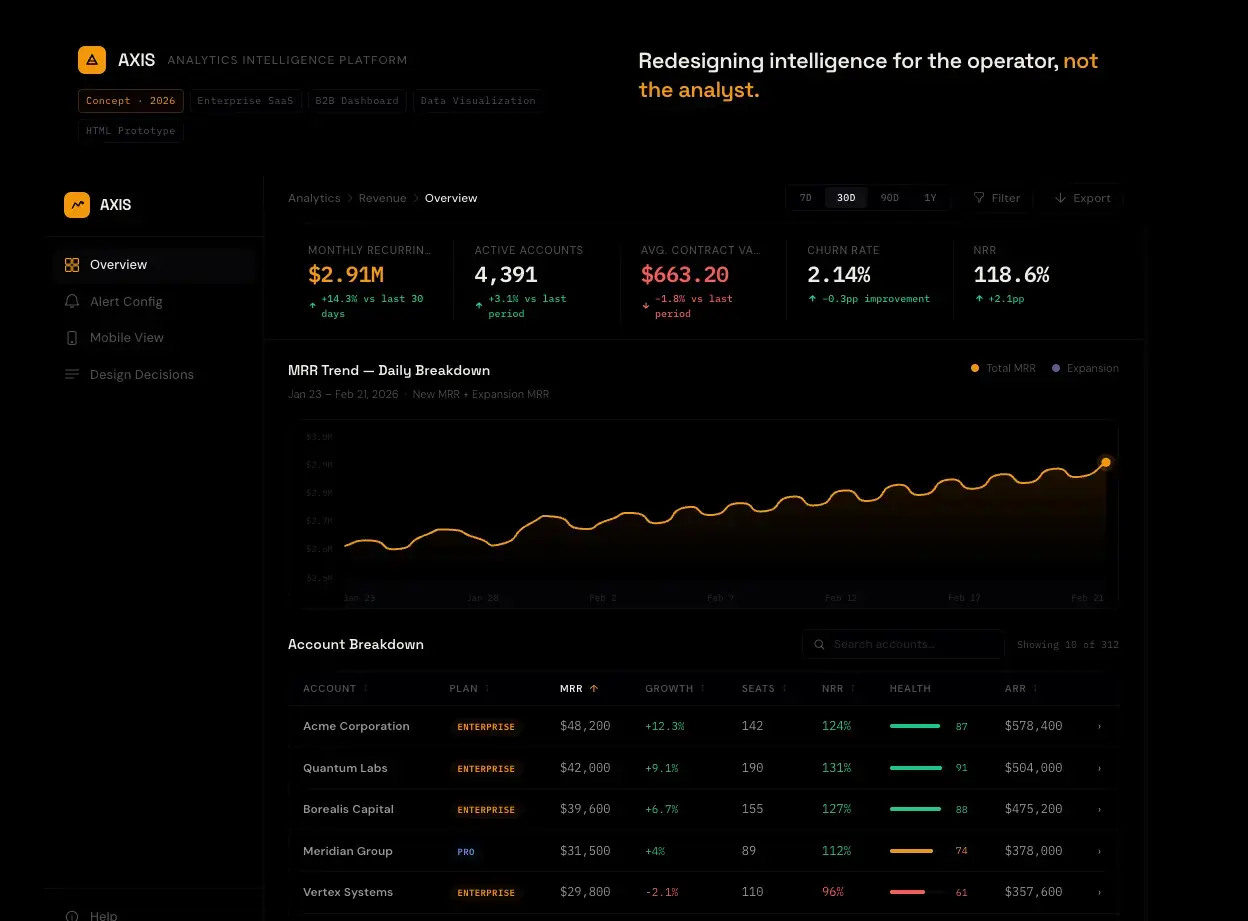Click the sort icon beside the SEATS header
Viewport: 1248px width, 921px height.
[784, 689]
